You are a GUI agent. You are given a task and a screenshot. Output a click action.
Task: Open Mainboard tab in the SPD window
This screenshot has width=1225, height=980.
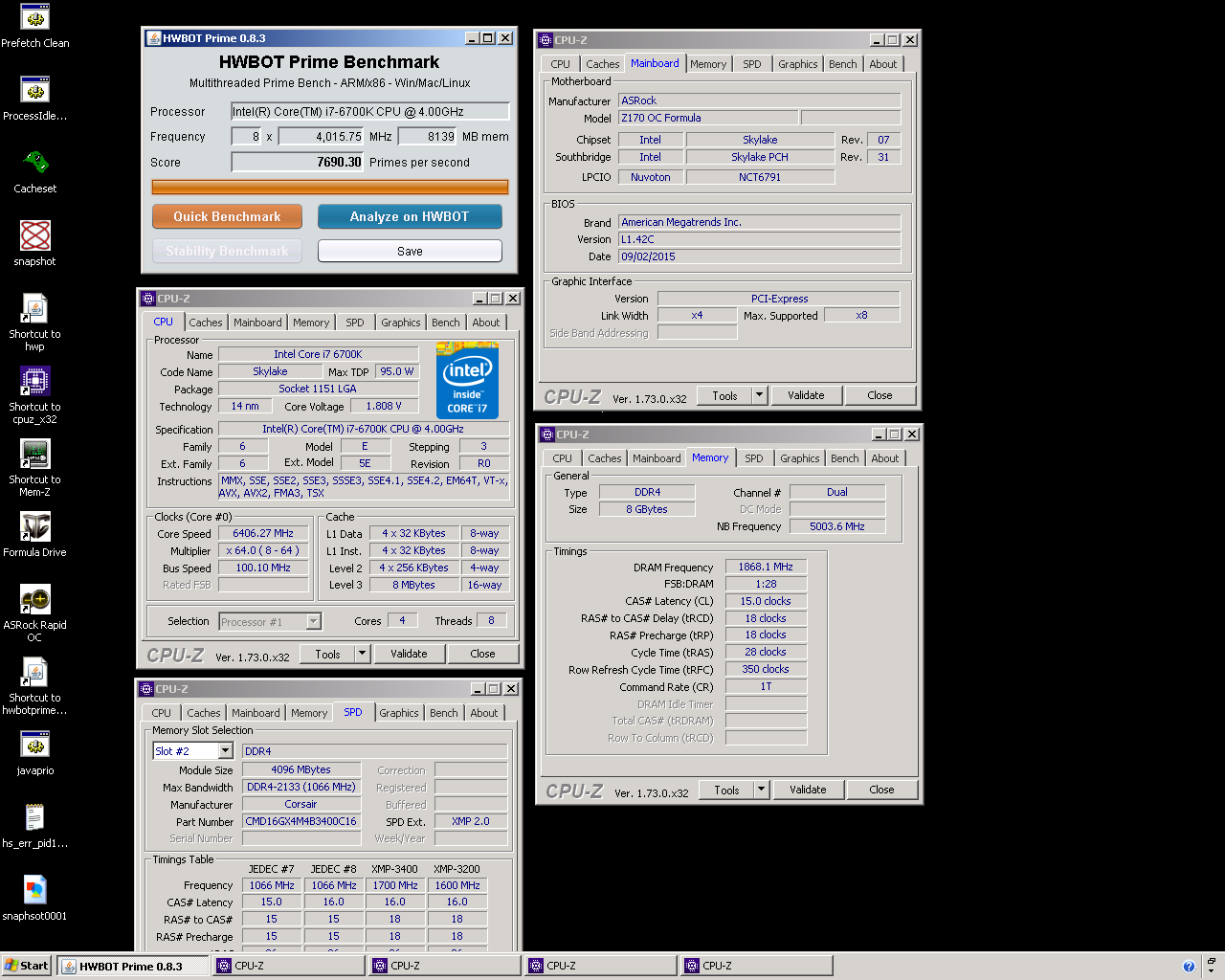tap(256, 713)
